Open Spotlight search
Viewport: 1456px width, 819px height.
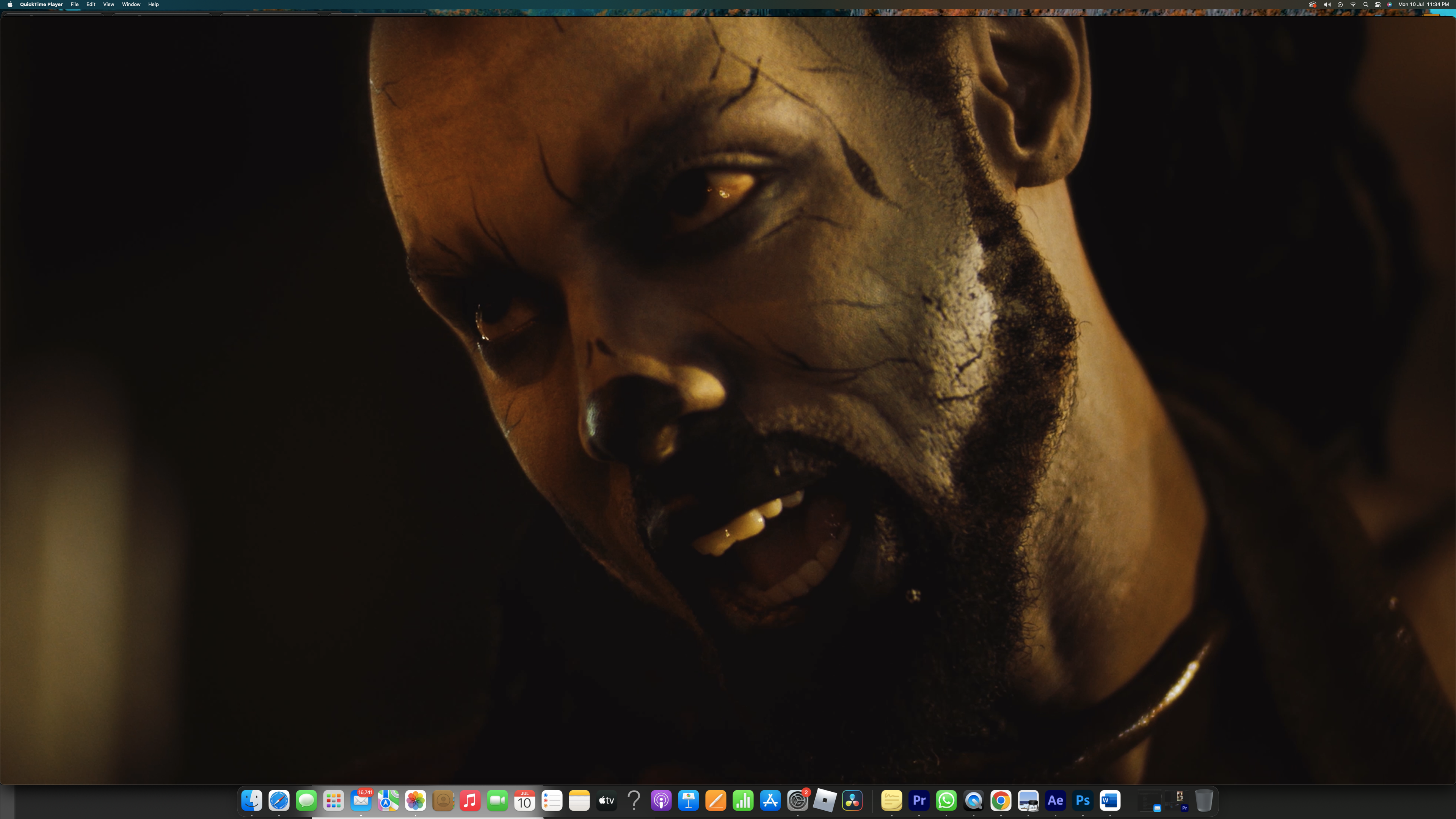pos(1365,5)
